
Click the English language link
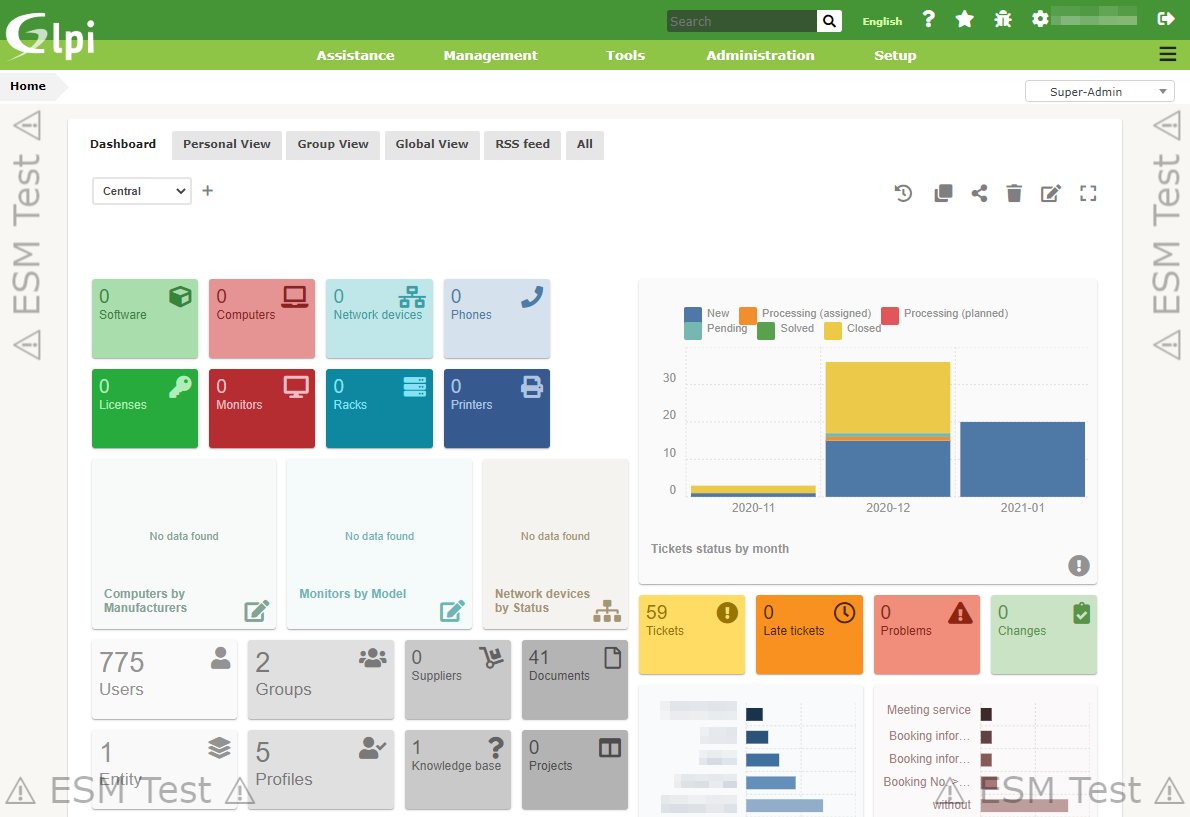(x=882, y=21)
